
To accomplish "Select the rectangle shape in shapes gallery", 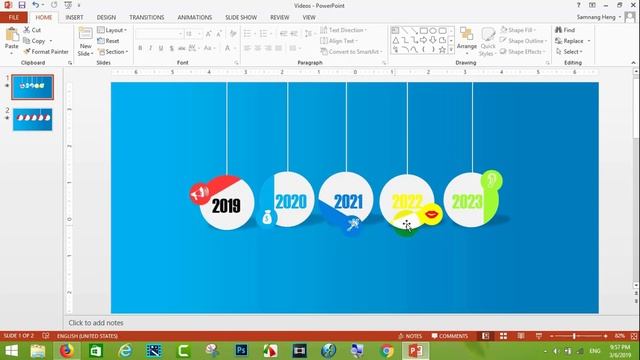I will pos(424,31).
